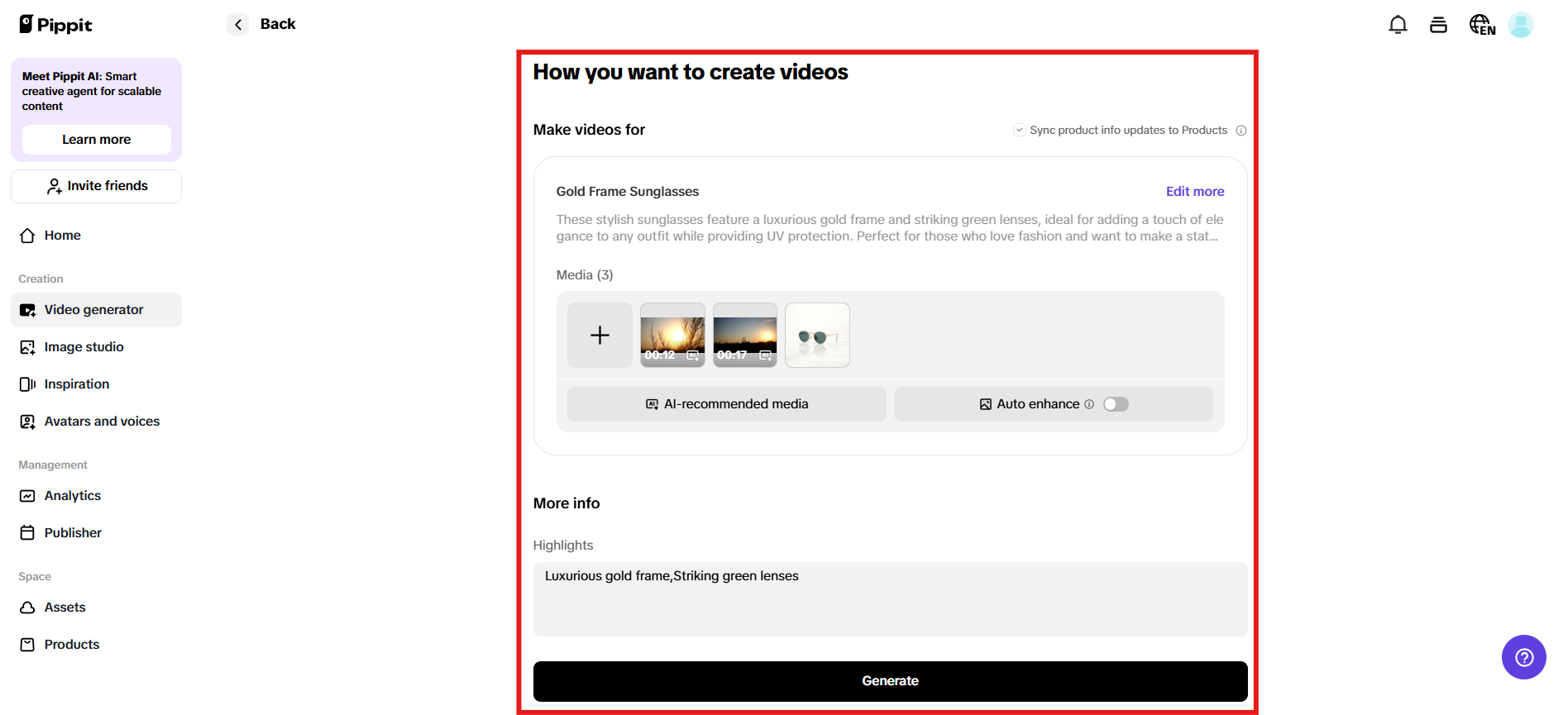Click the Media (3) label
Image resolution: width=1568 pixels, height=715 pixels.
(x=585, y=275)
